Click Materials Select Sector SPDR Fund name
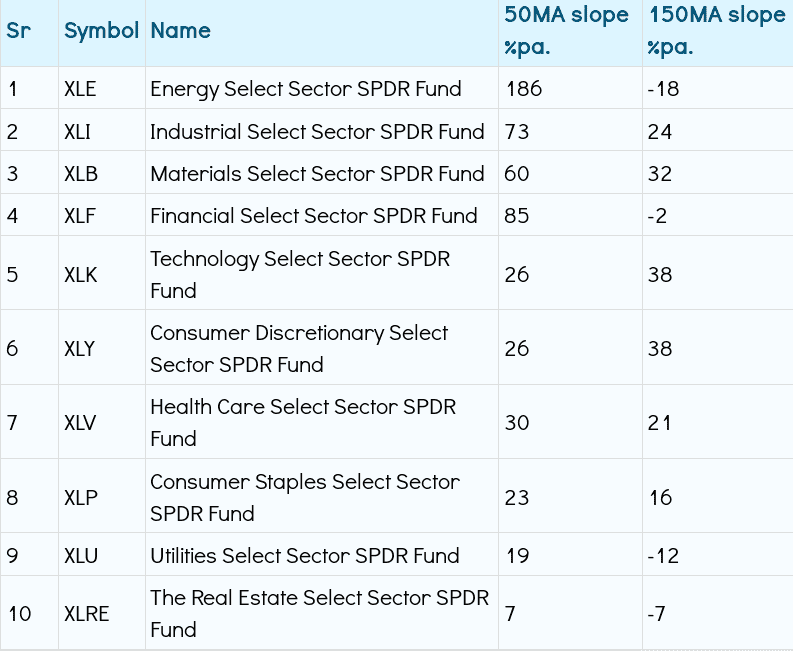793x651 pixels. pos(317,174)
